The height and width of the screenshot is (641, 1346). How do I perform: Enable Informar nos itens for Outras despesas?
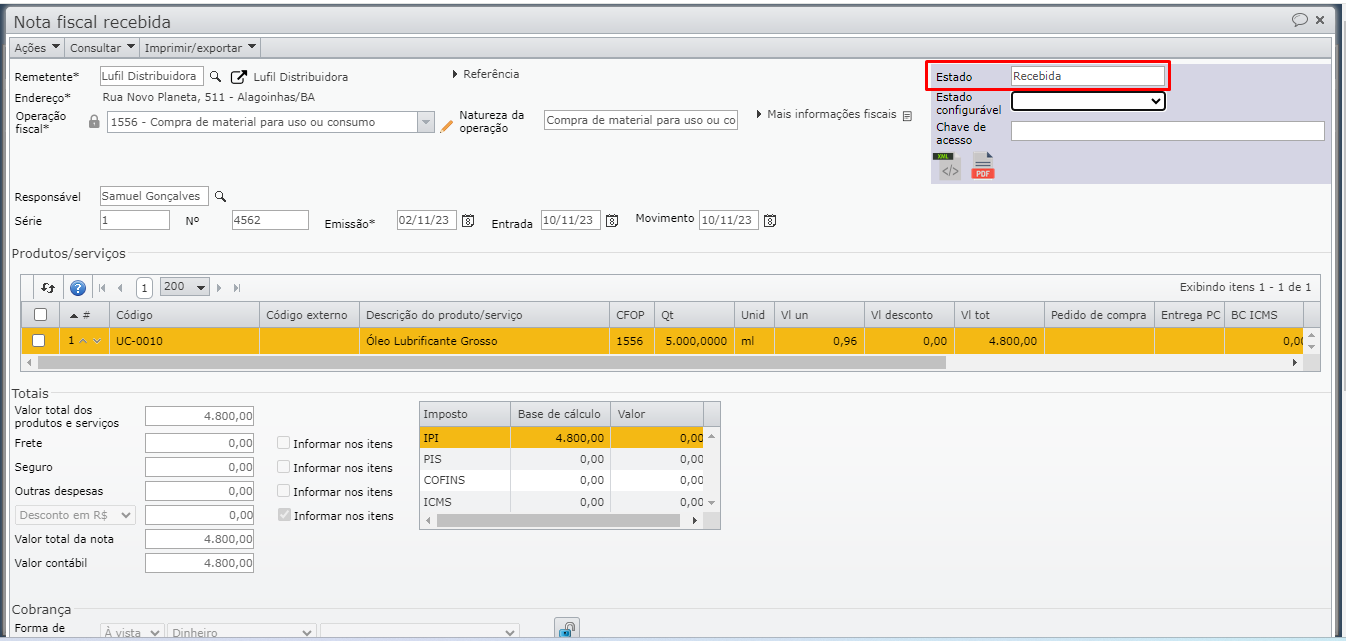tap(284, 491)
